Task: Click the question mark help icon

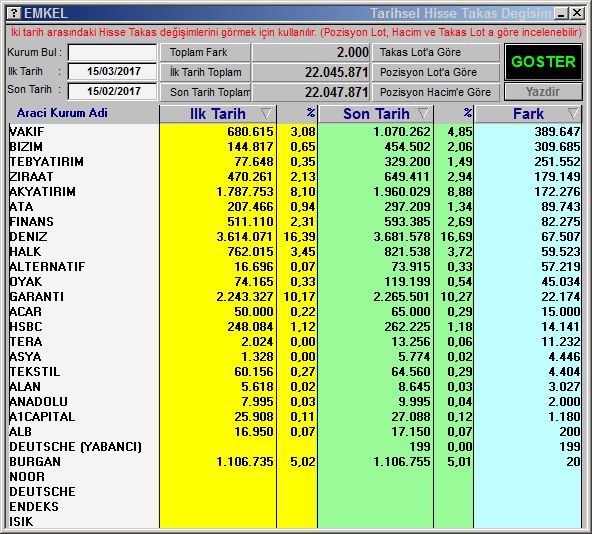Action: coord(13,14)
